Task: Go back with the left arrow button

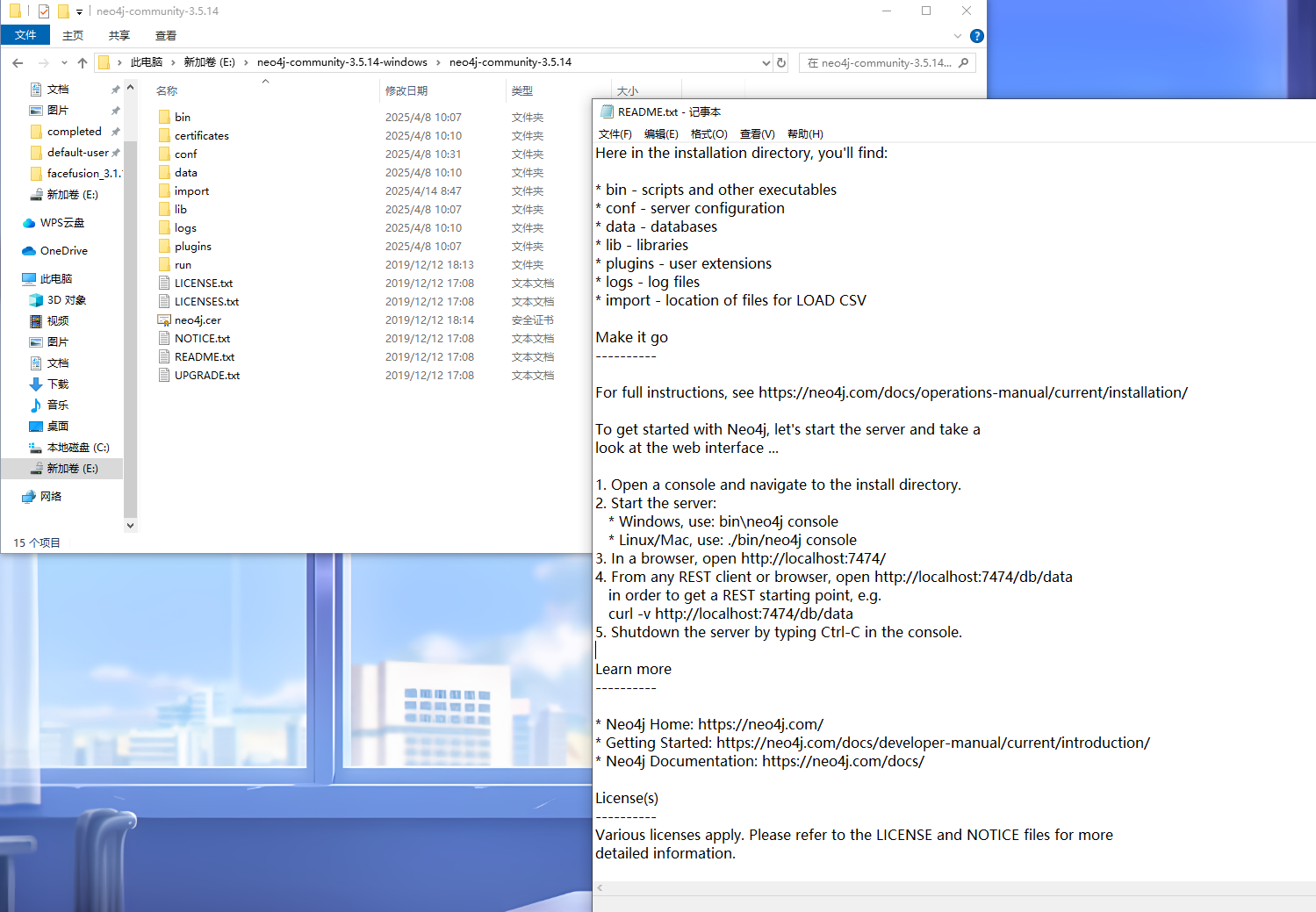Action: pos(18,62)
